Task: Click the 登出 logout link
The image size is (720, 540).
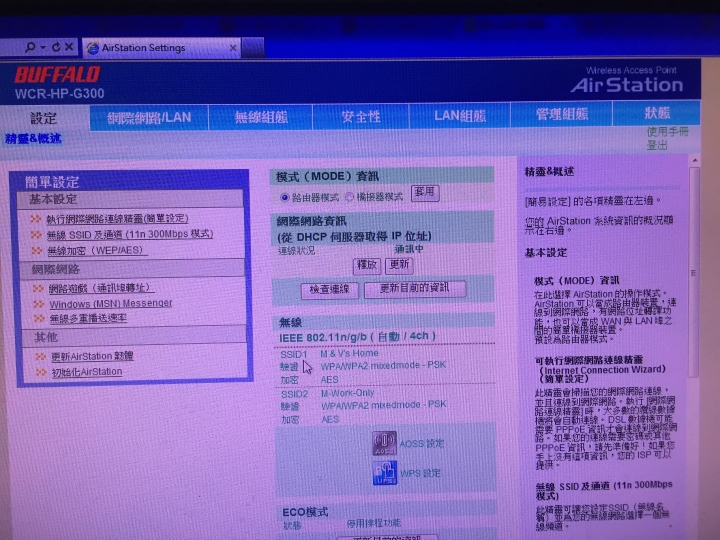Action: [657, 146]
